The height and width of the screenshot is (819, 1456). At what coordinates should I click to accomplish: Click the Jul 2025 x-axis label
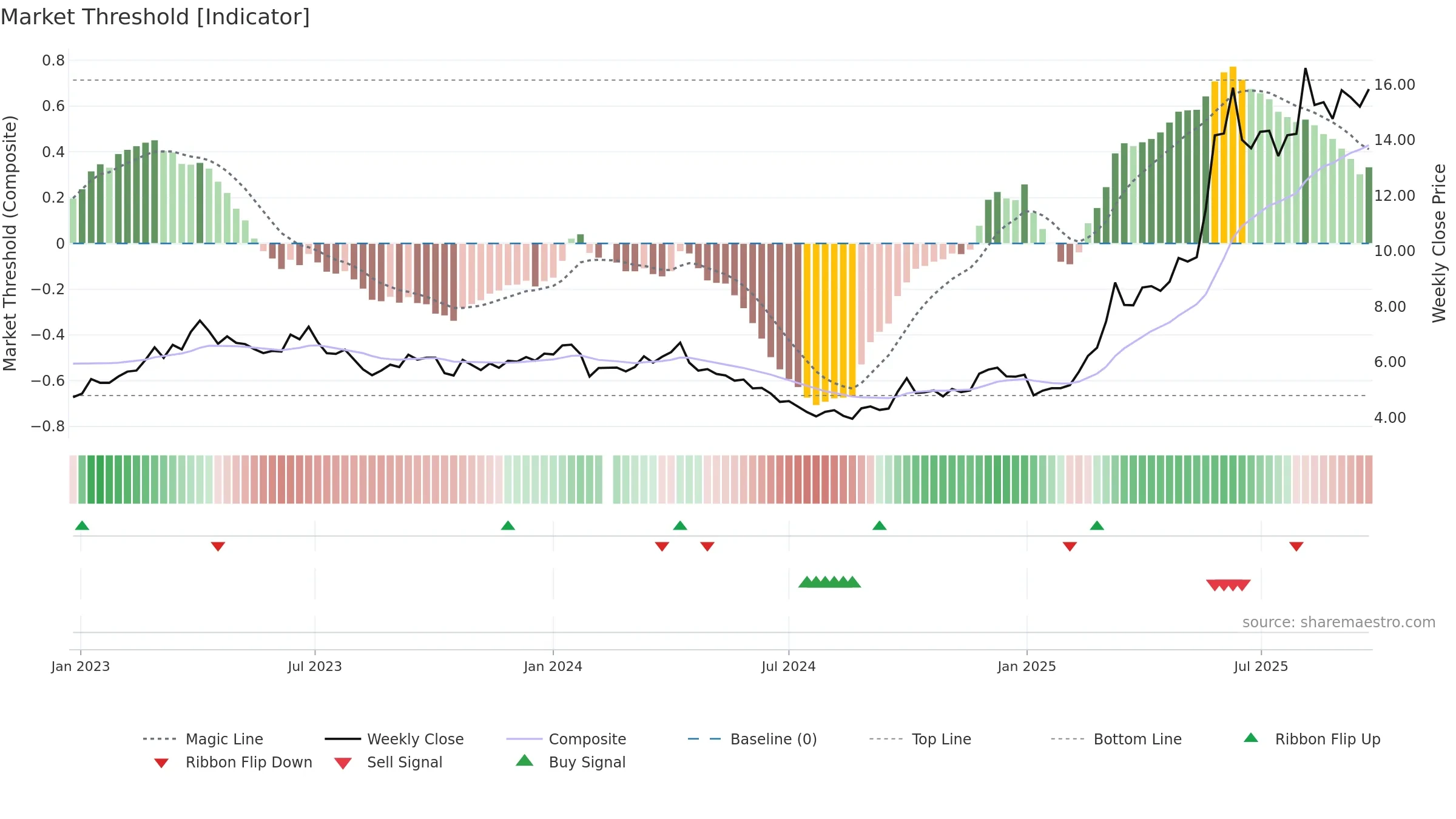tap(1261, 666)
